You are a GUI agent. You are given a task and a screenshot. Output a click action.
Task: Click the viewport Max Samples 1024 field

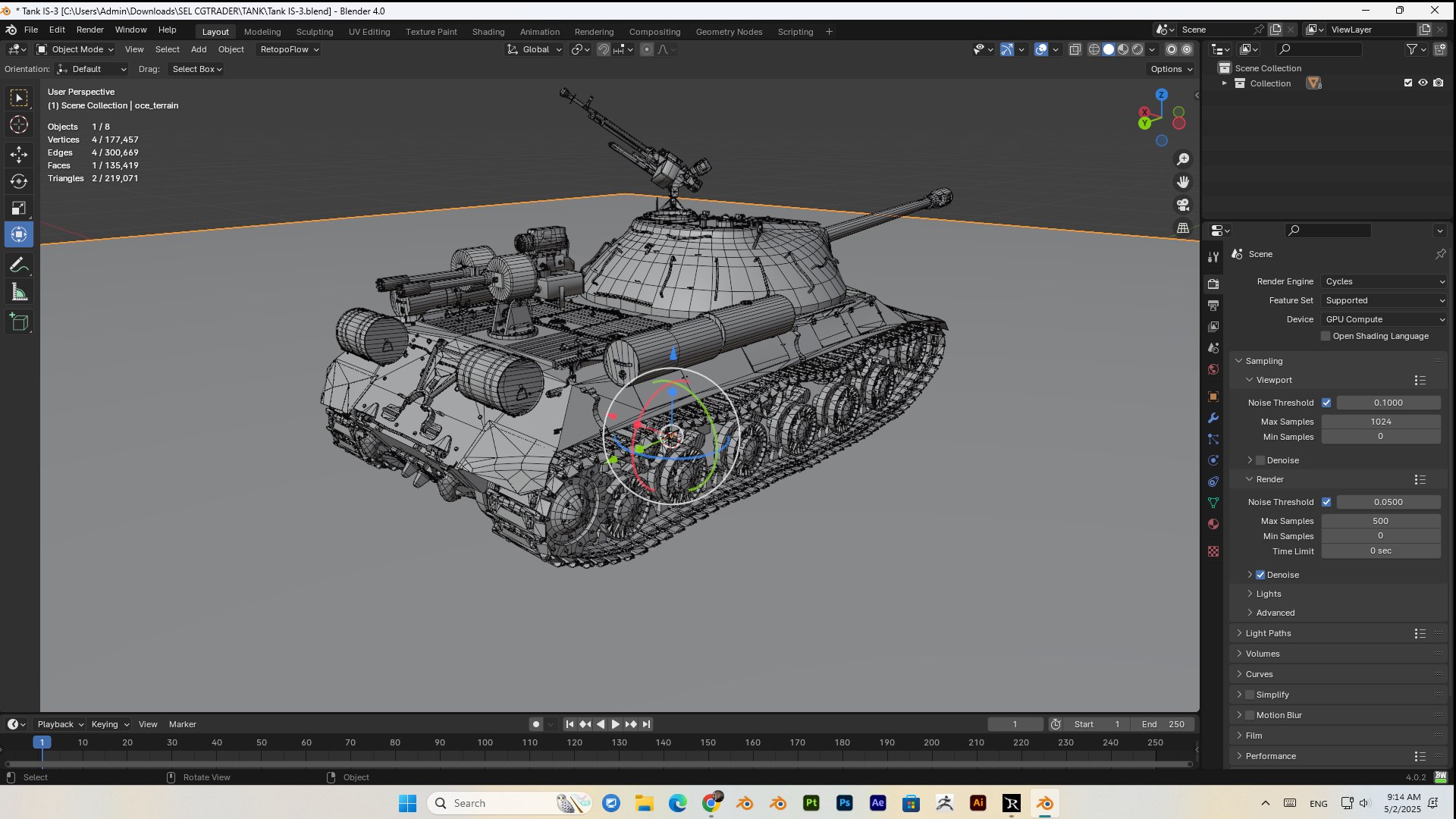1380,422
